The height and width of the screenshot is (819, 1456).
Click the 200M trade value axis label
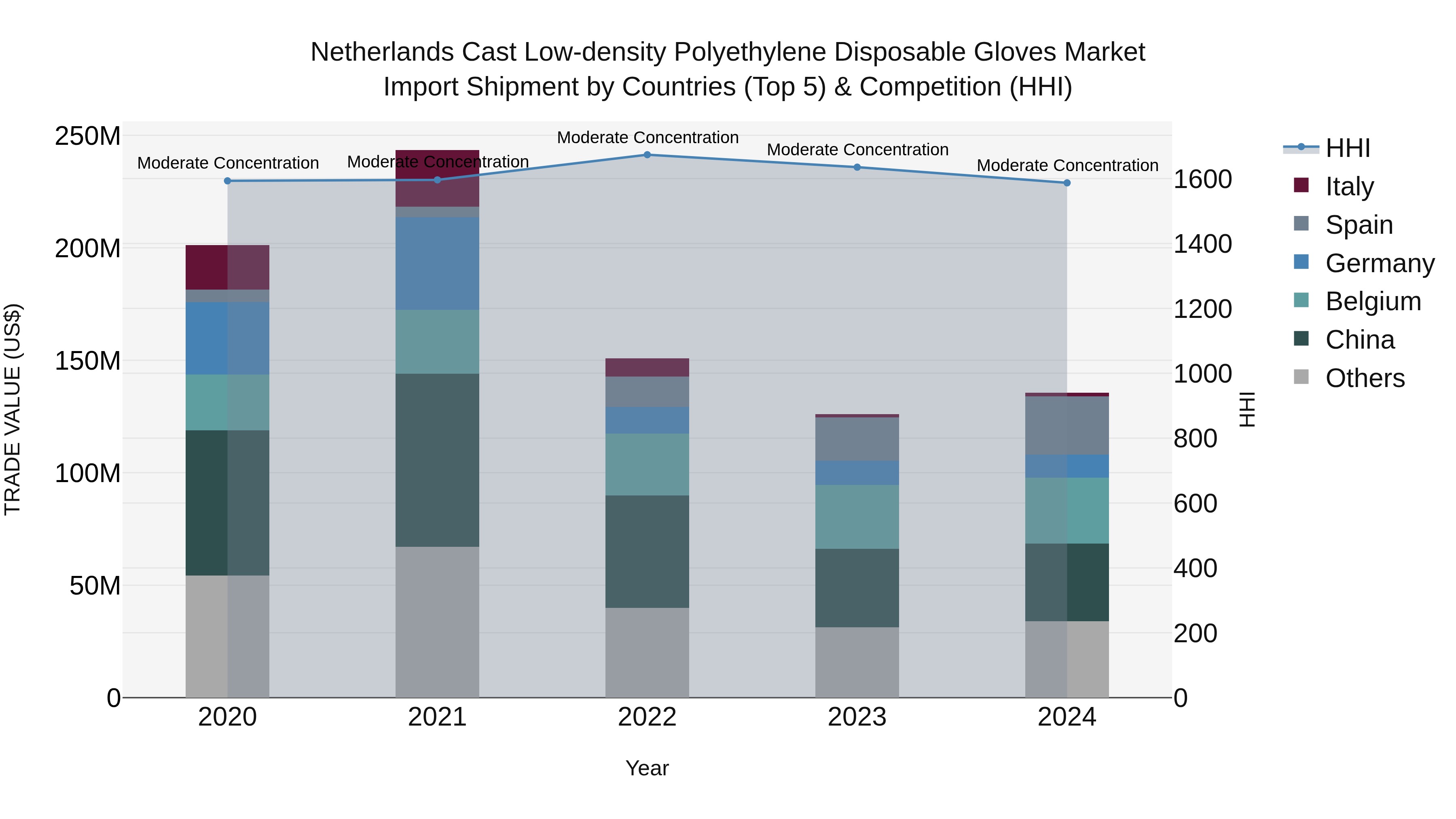click(x=88, y=249)
